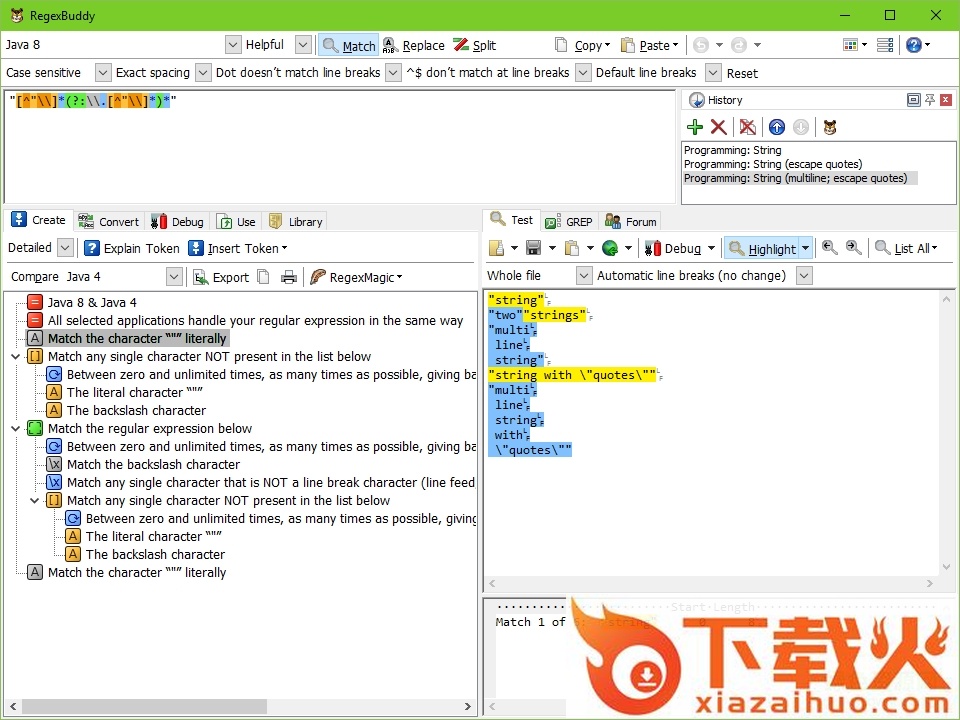The height and width of the screenshot is (720, 960).
Task: Switch to the Create tab
Action: pos(39,220)
